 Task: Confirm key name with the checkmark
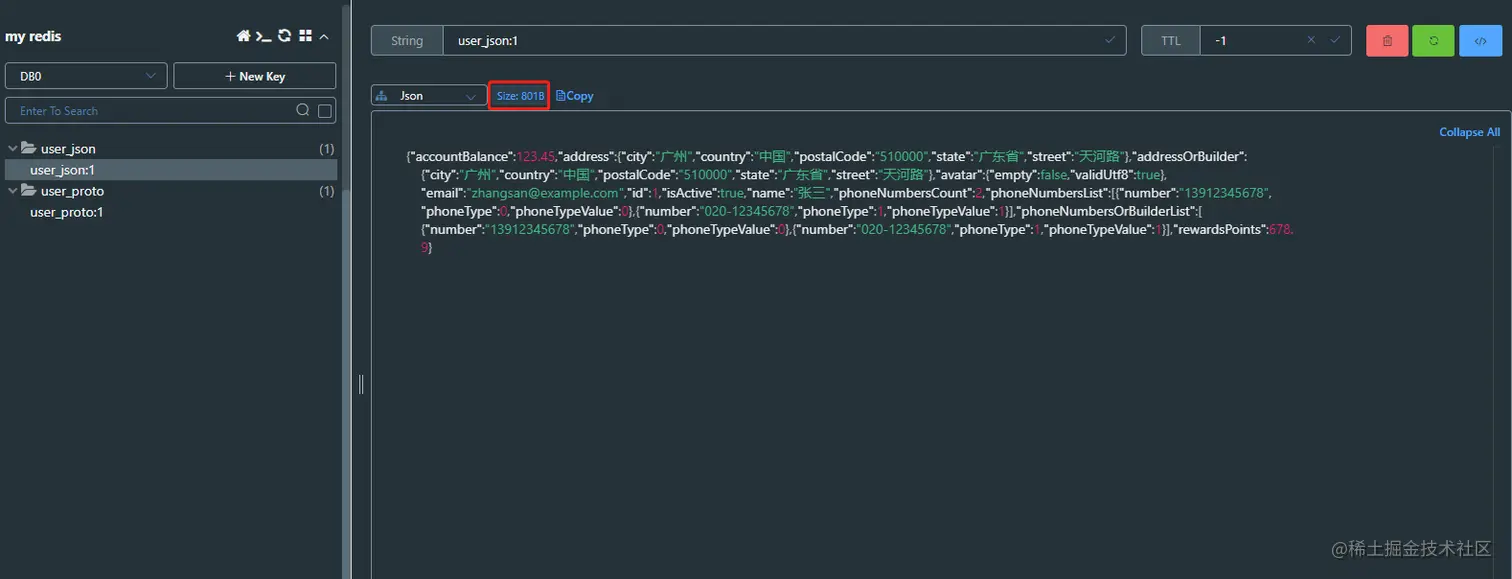pos(1110,40)
